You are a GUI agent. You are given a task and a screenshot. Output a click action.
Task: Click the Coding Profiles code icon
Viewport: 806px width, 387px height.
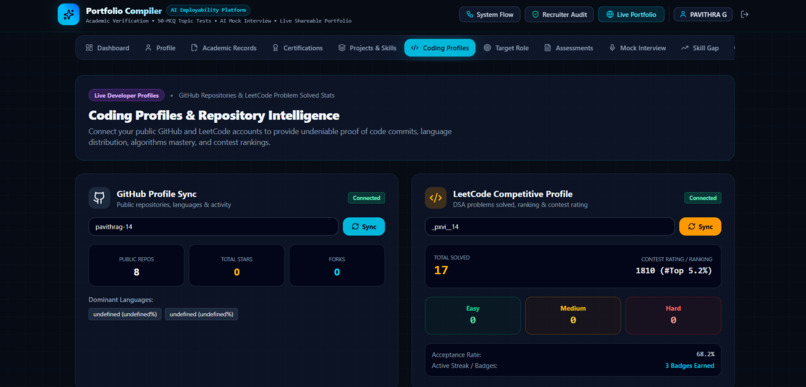coord(415,48)
